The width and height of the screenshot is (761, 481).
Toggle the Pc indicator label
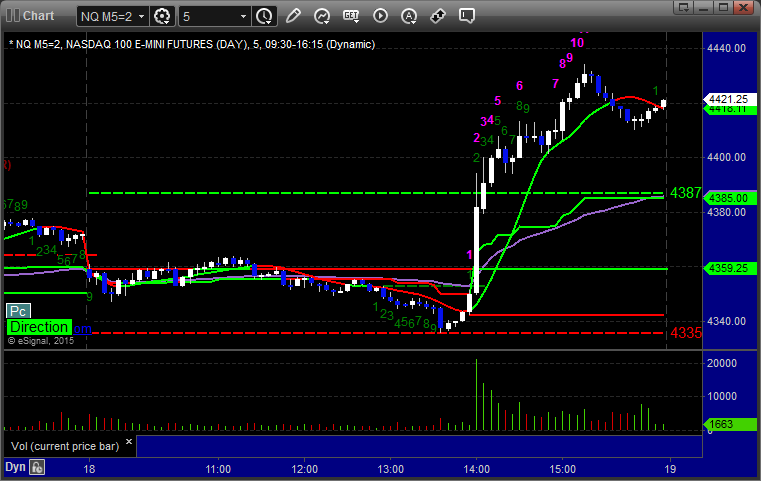coord(17,311)
